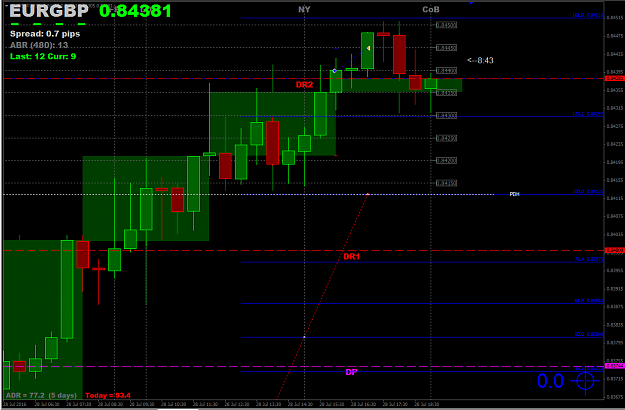Click the blue crosshair target icon
The width and height of the screenshot is (625, 410).
[585, 381]
